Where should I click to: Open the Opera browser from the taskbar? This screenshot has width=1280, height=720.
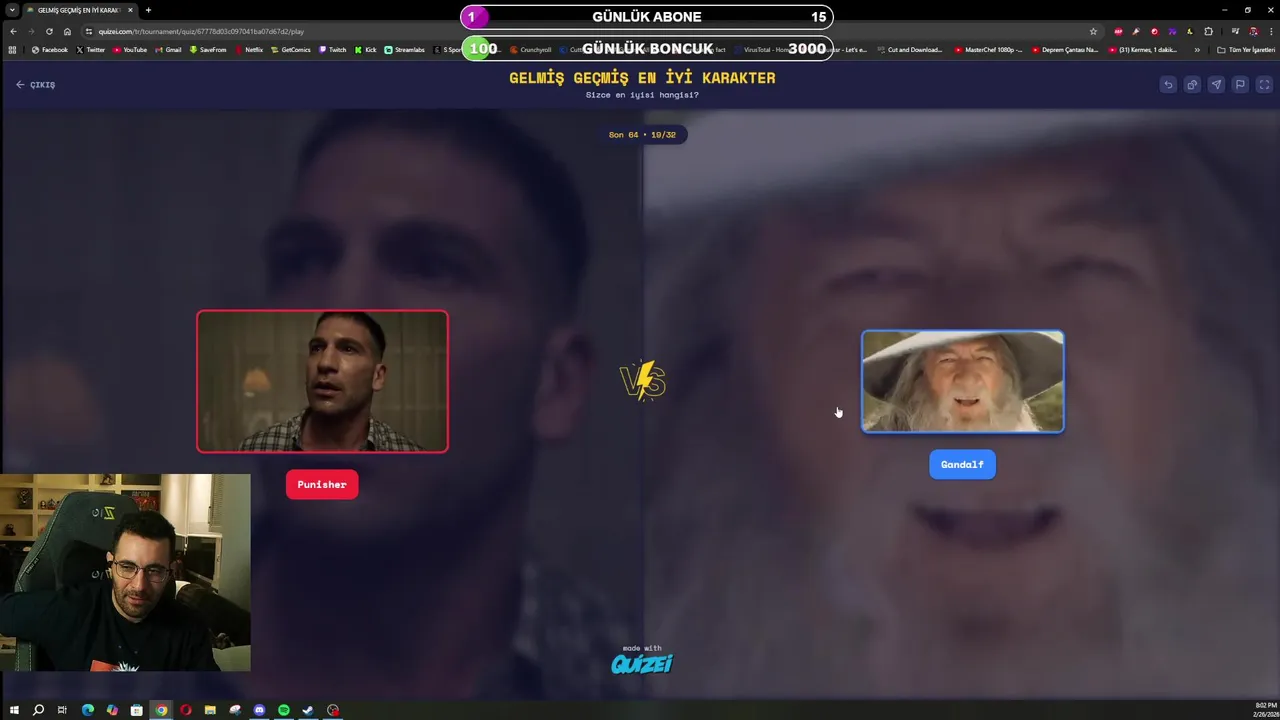pyautogui.click(x=186, y=710)
